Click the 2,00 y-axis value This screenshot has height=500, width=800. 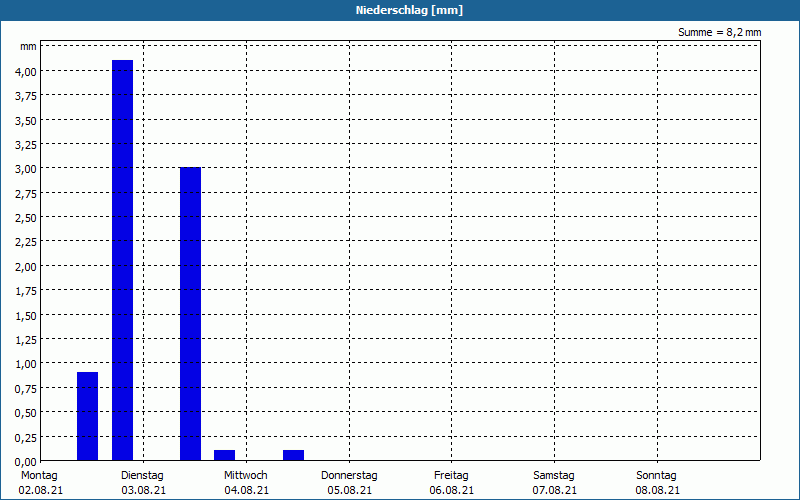pyautogui.click(x=26, y=267)
